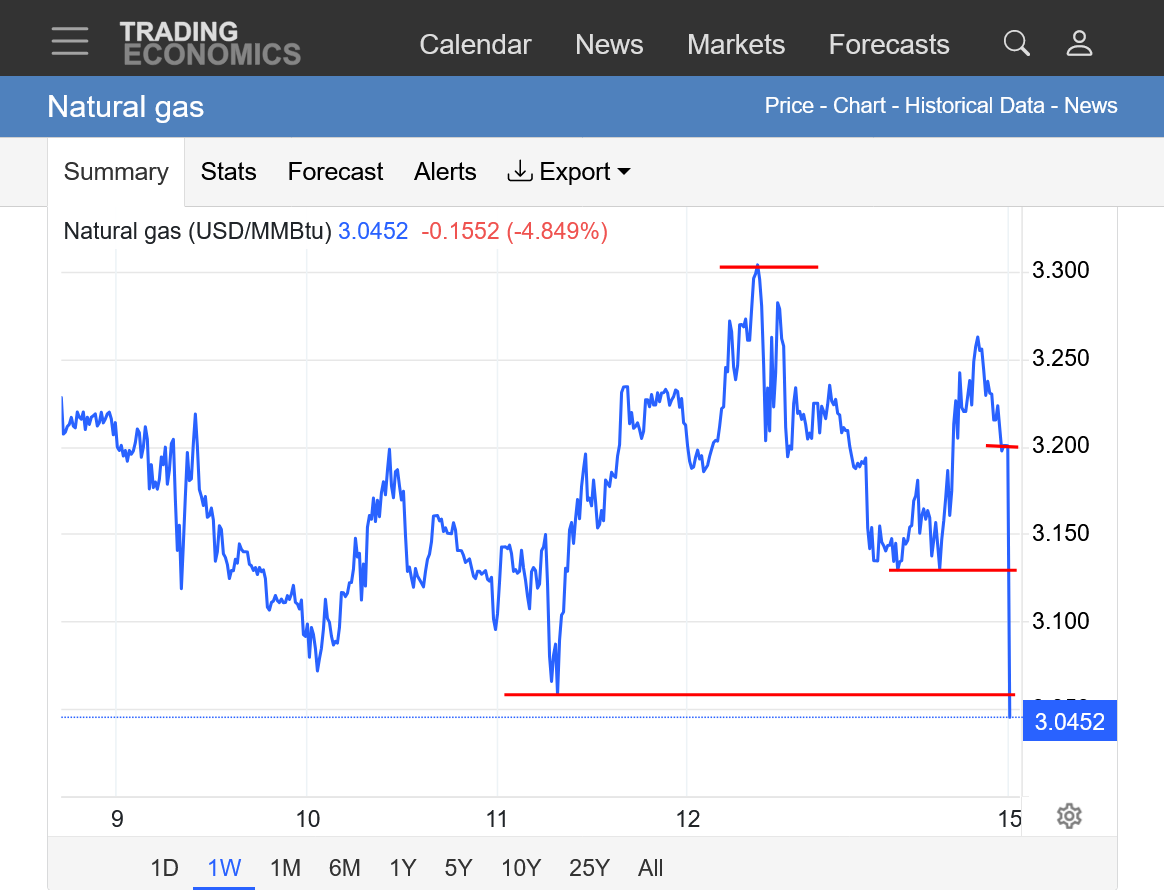Open the user account icon
Image resolution: width=1164 pixels, height=890 pixels.
pos(1079,43)
